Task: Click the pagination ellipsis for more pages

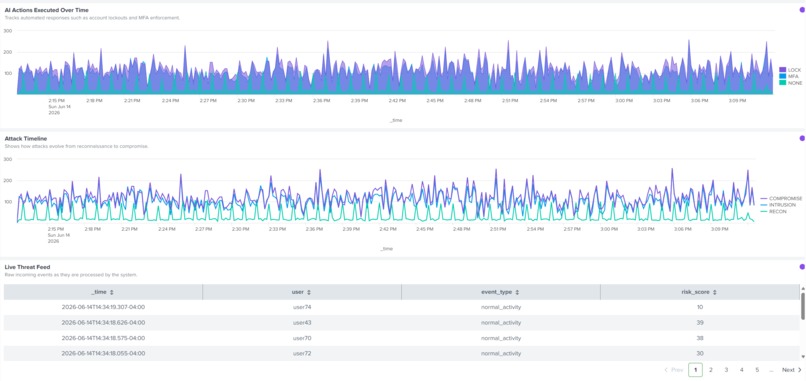Action: (771, 370)
